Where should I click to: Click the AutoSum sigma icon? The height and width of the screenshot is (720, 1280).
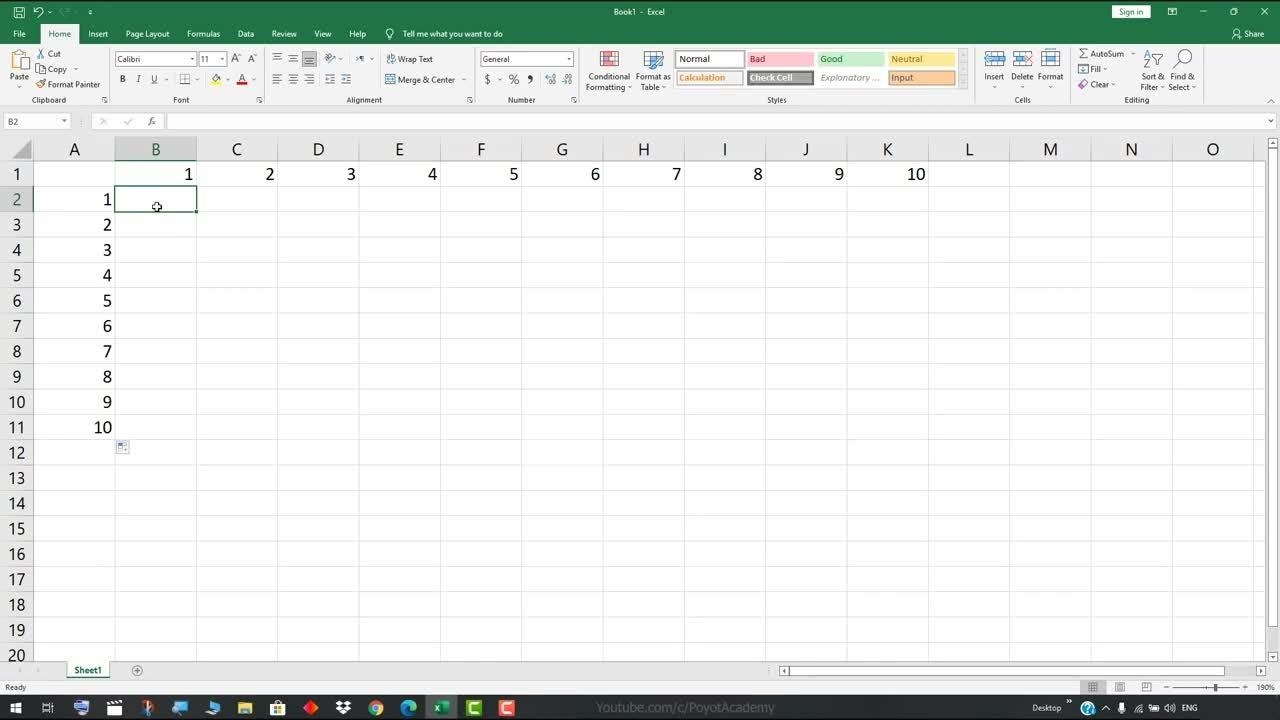tap(1084, 54)
